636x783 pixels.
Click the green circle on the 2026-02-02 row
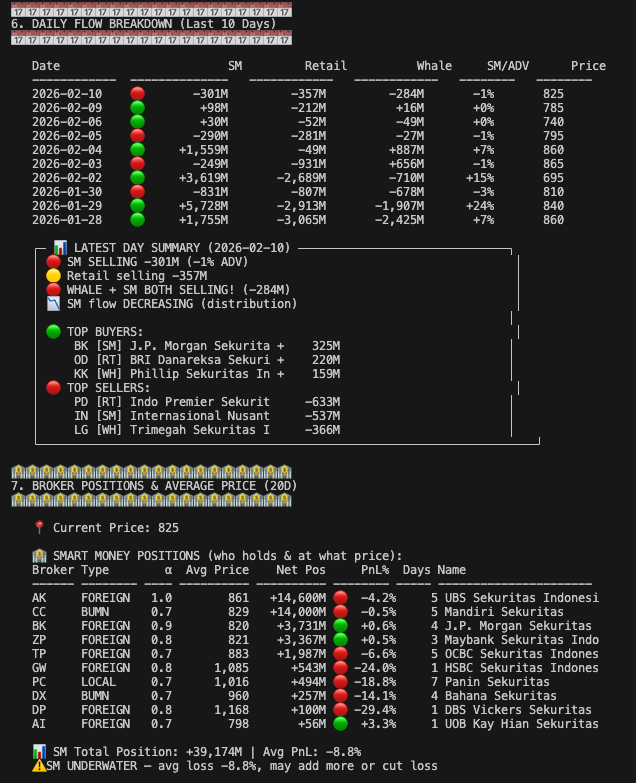pos(137,178)
